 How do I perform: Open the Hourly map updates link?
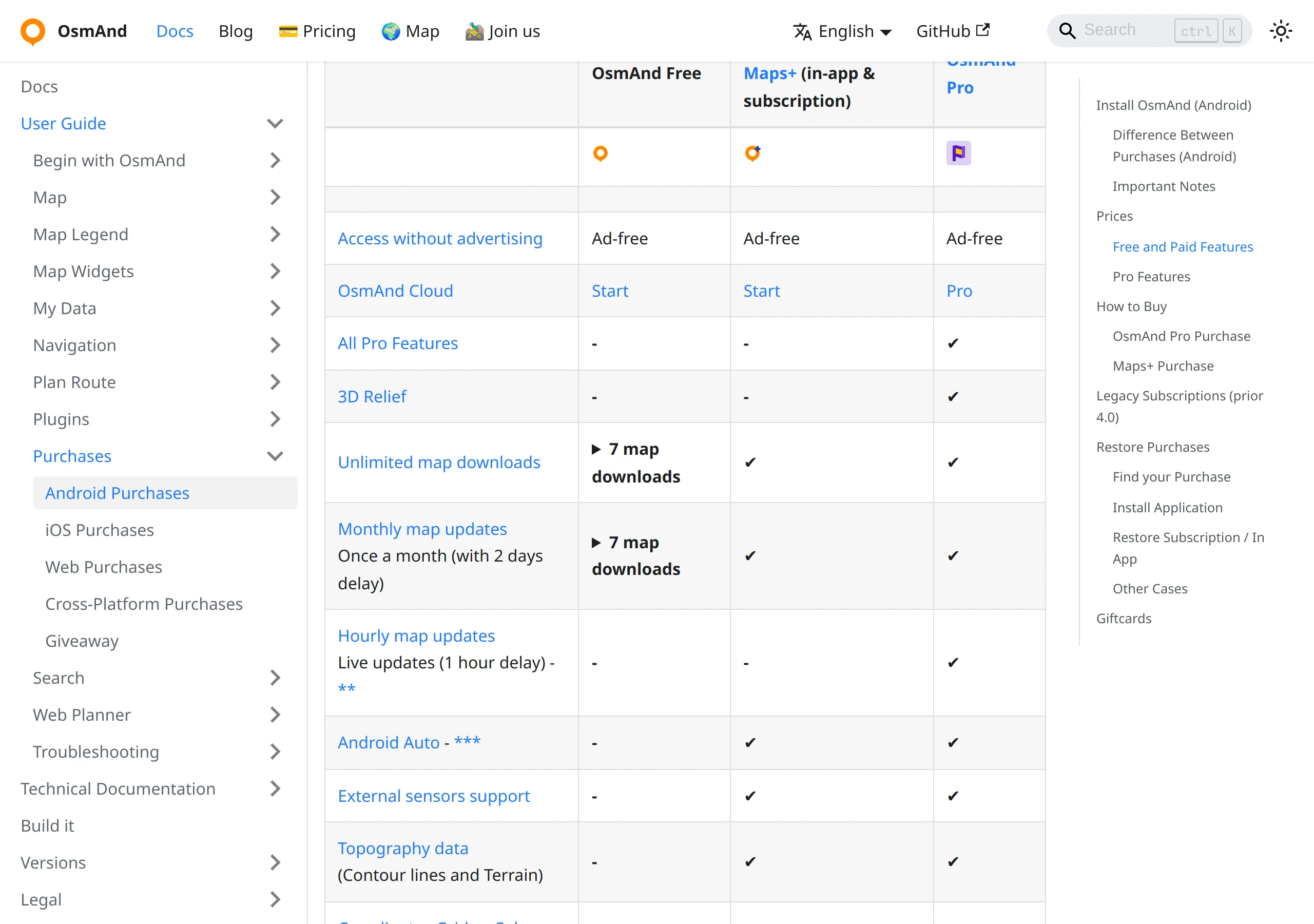tap(417, 636)
